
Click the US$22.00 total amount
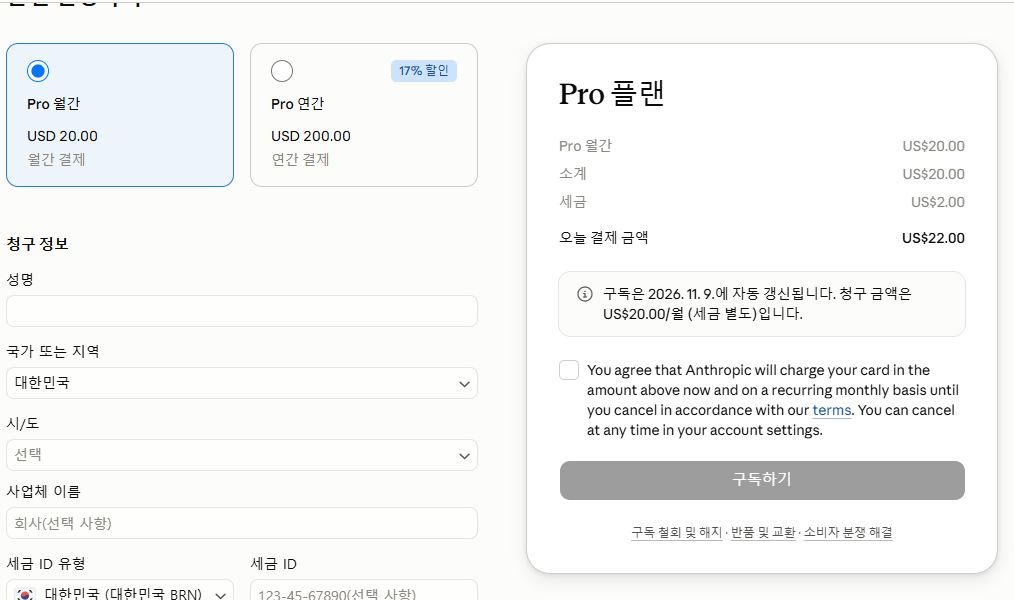point(933,238)
